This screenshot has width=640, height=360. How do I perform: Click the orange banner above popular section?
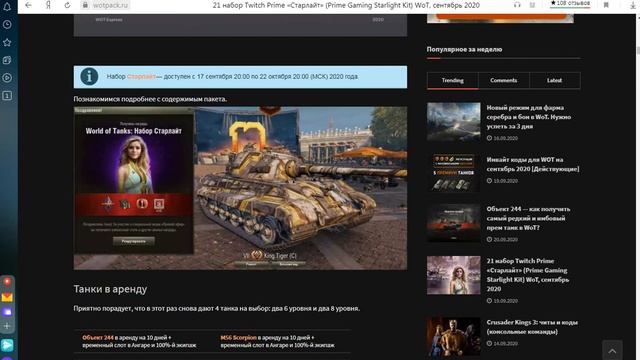pyautogui.click(x=500, y=18)
